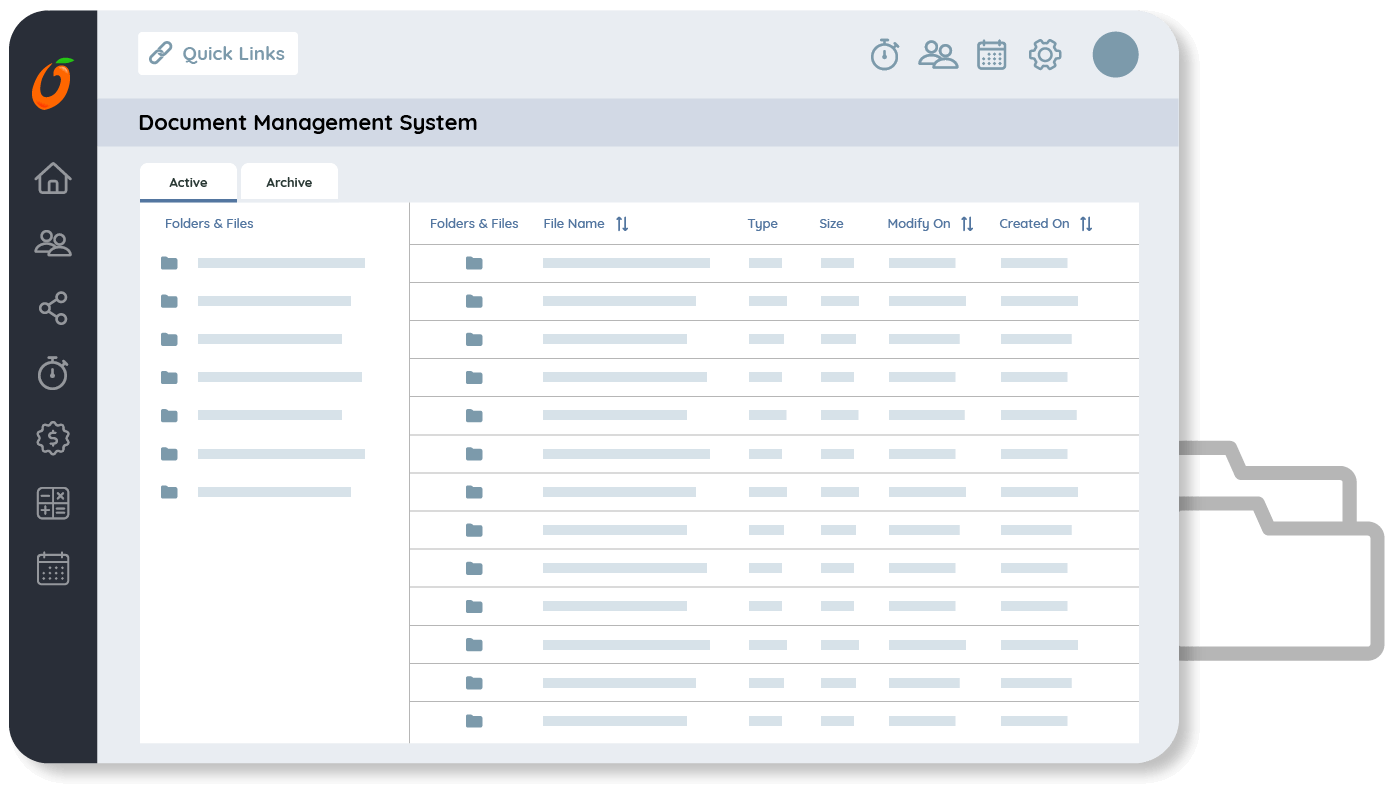The image size is (1395, 795).
Task: Open the sidebar stopwatch icon
Action: [53, 373]
